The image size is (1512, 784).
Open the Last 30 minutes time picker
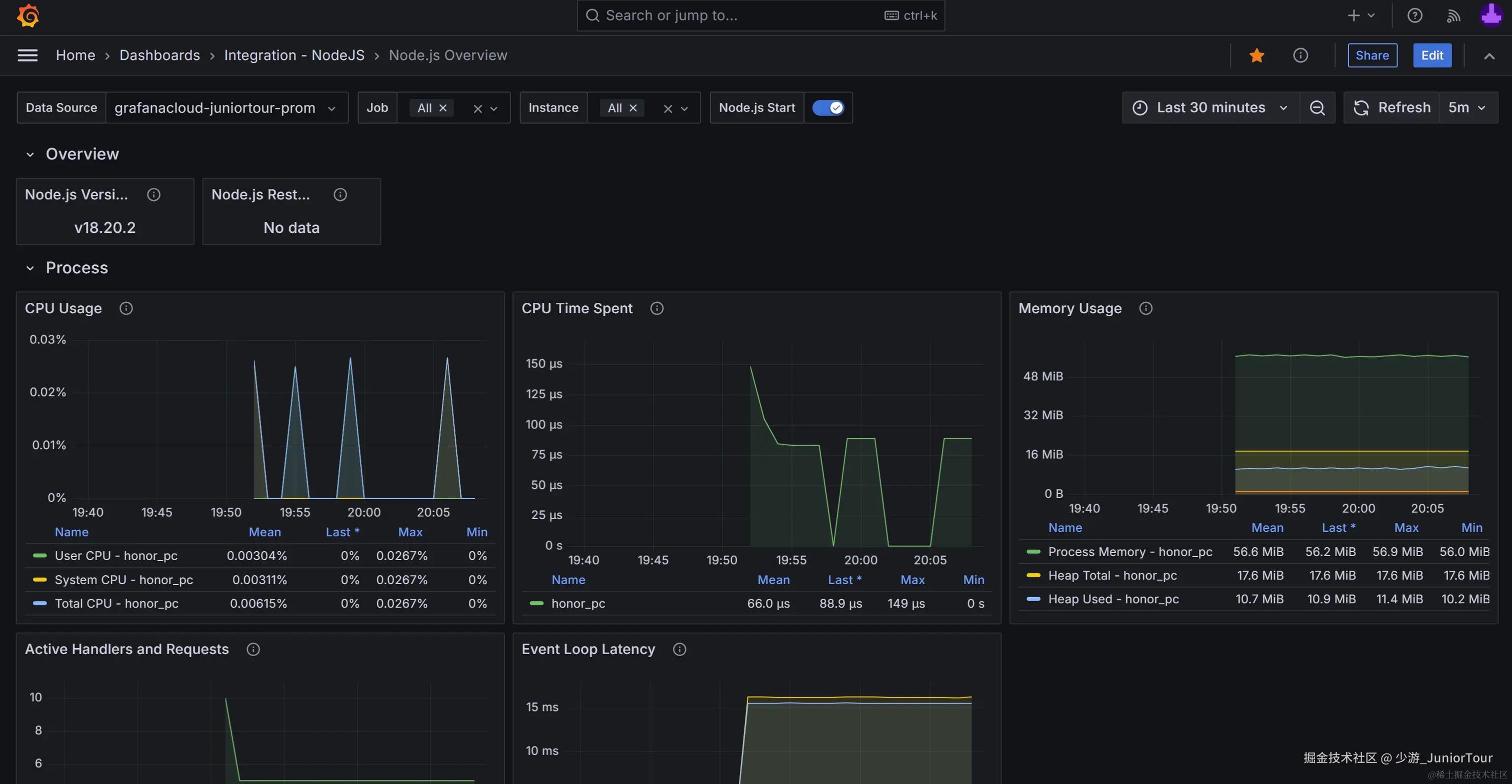1211,108
